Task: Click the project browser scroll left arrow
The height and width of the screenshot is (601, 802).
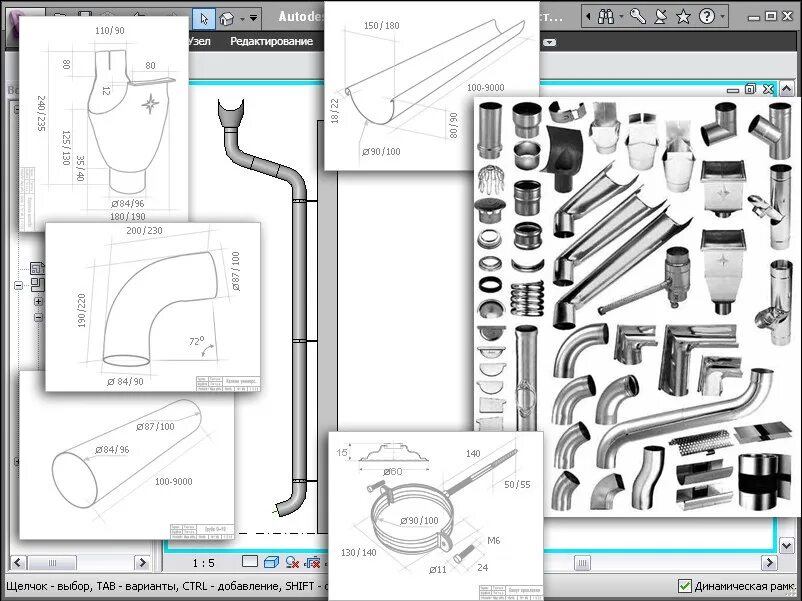Action: [17, 563]
